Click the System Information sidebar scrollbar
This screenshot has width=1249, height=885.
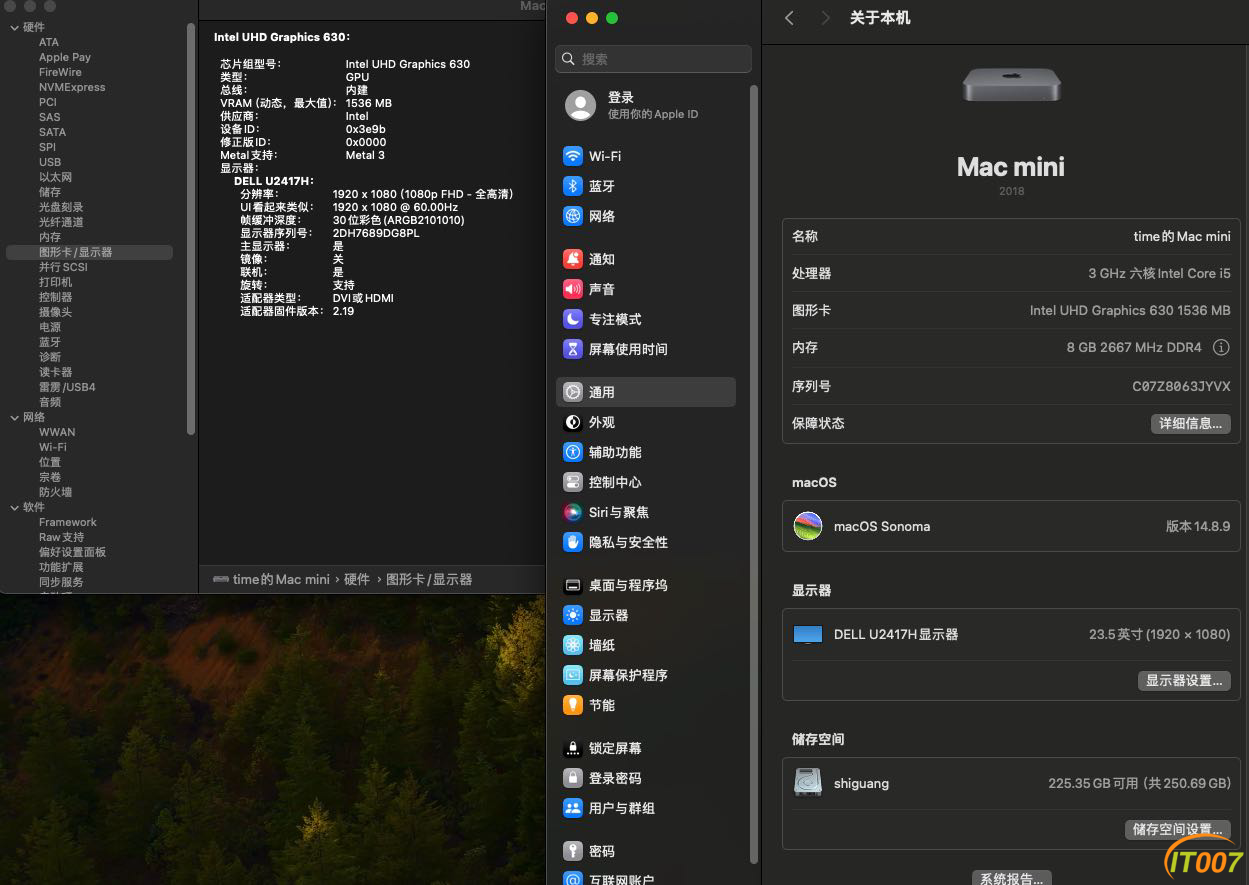pos(191,228)
